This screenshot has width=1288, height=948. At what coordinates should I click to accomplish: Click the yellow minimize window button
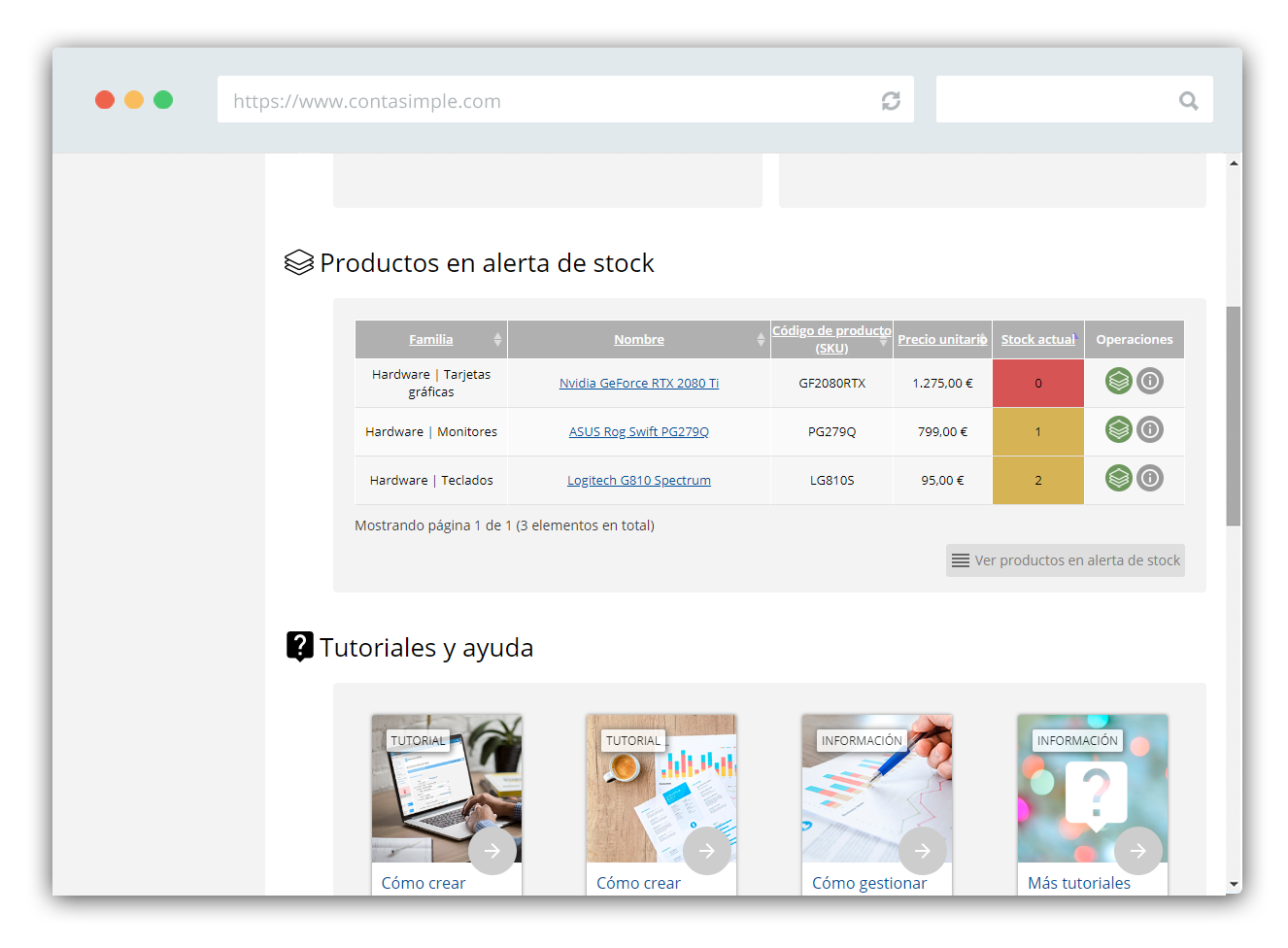pyautogui.click(x=134, y=99)
